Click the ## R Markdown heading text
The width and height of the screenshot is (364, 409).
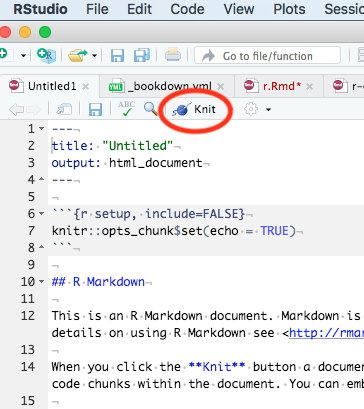[98, 282]
